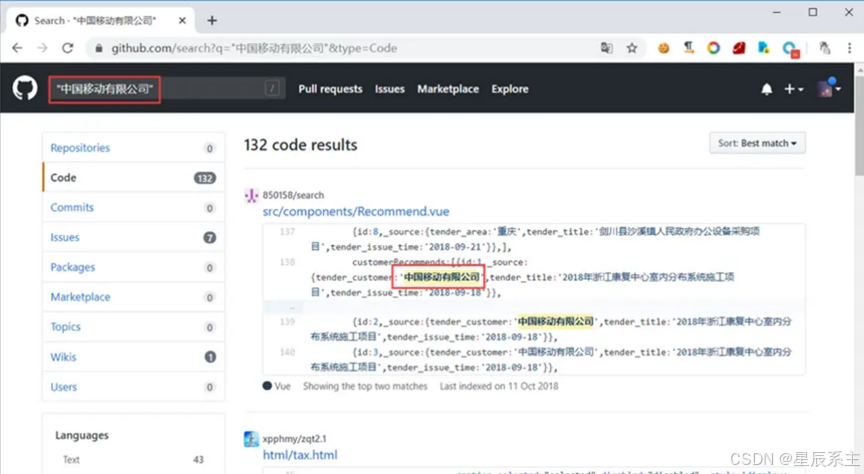This screenshot has height=474, width=864.
Task: Open the html/tax.html file link
Action: 300,455
